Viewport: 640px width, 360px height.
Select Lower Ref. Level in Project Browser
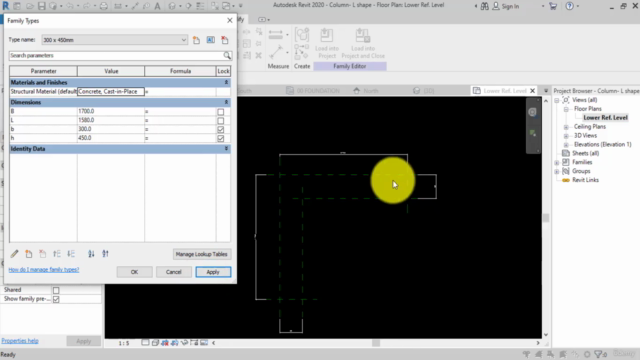click(605, 118)
